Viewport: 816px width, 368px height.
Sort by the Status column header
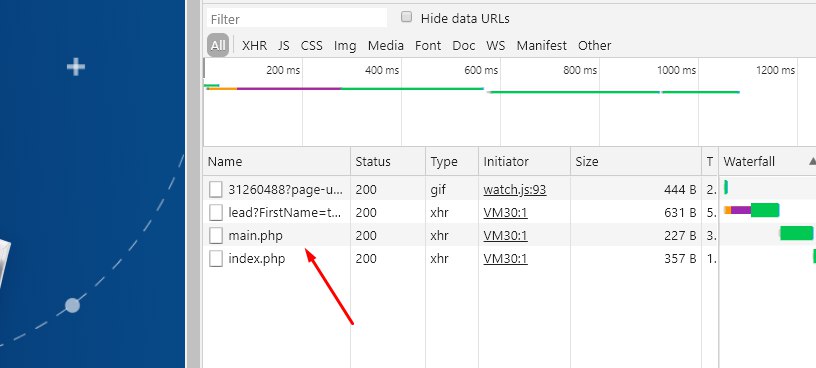(388, 161)
